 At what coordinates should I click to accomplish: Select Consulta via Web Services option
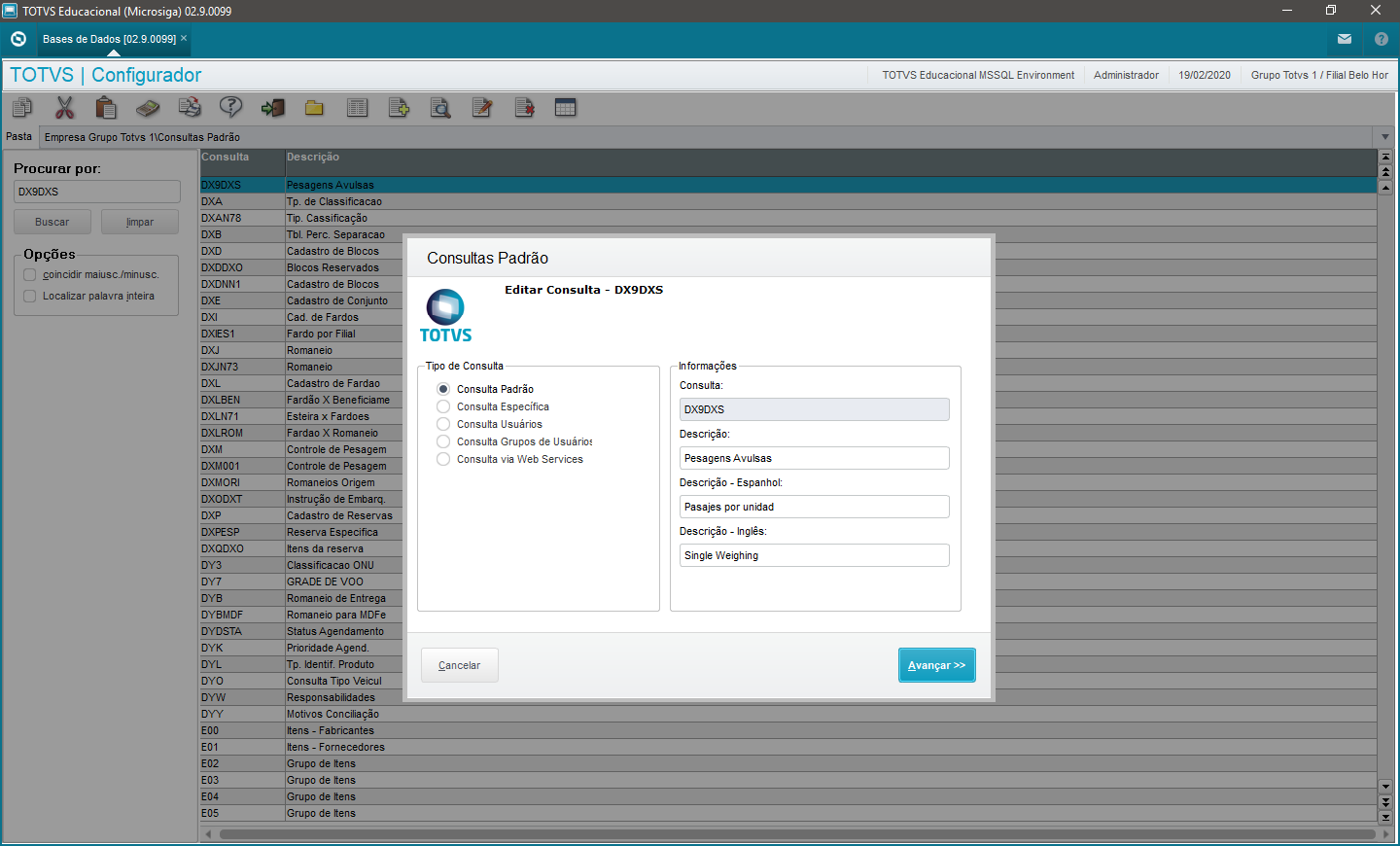coord(443,459)
